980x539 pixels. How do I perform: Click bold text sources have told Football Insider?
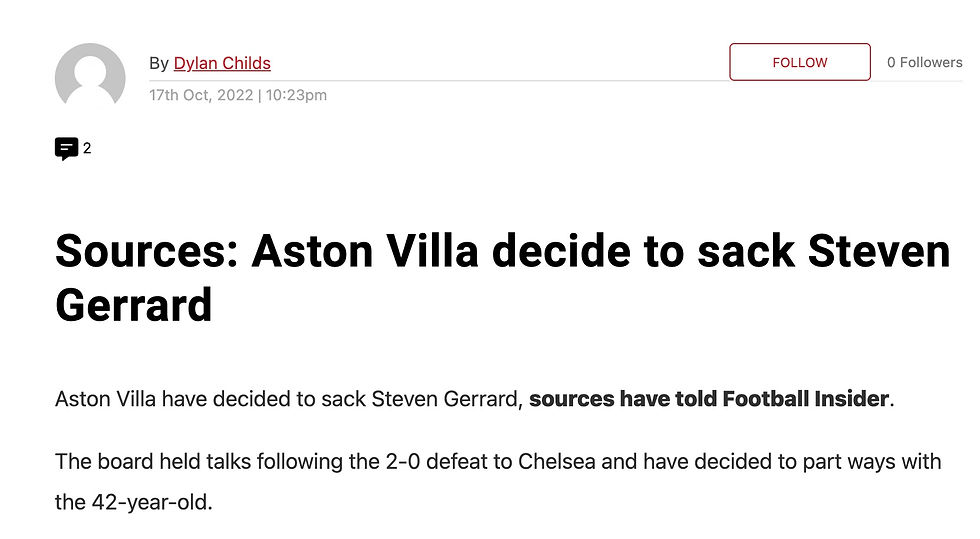(x=708, y=399)
